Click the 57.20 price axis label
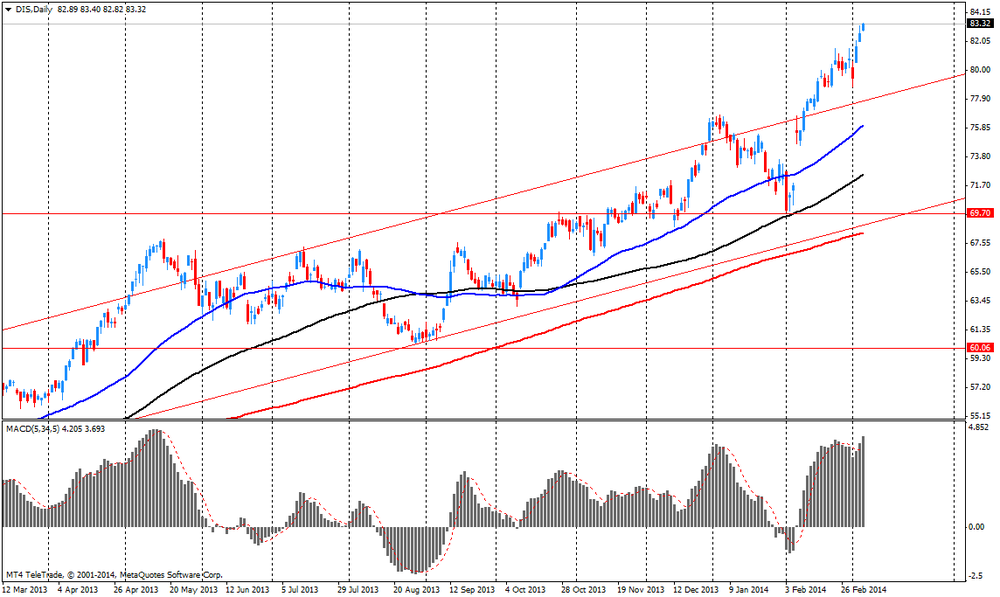The image size is (1000, 597). [x=980, y=387]
